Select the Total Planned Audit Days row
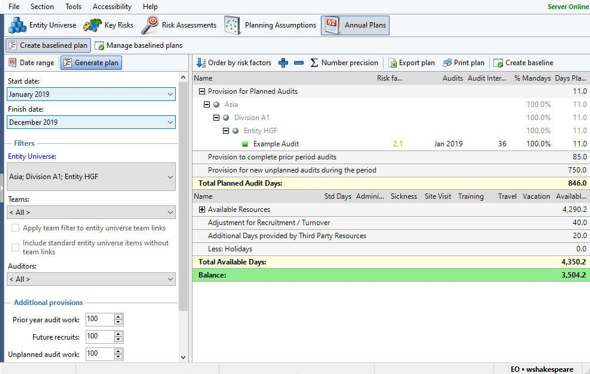Viewport: 590px width, 374px height. 391,184
